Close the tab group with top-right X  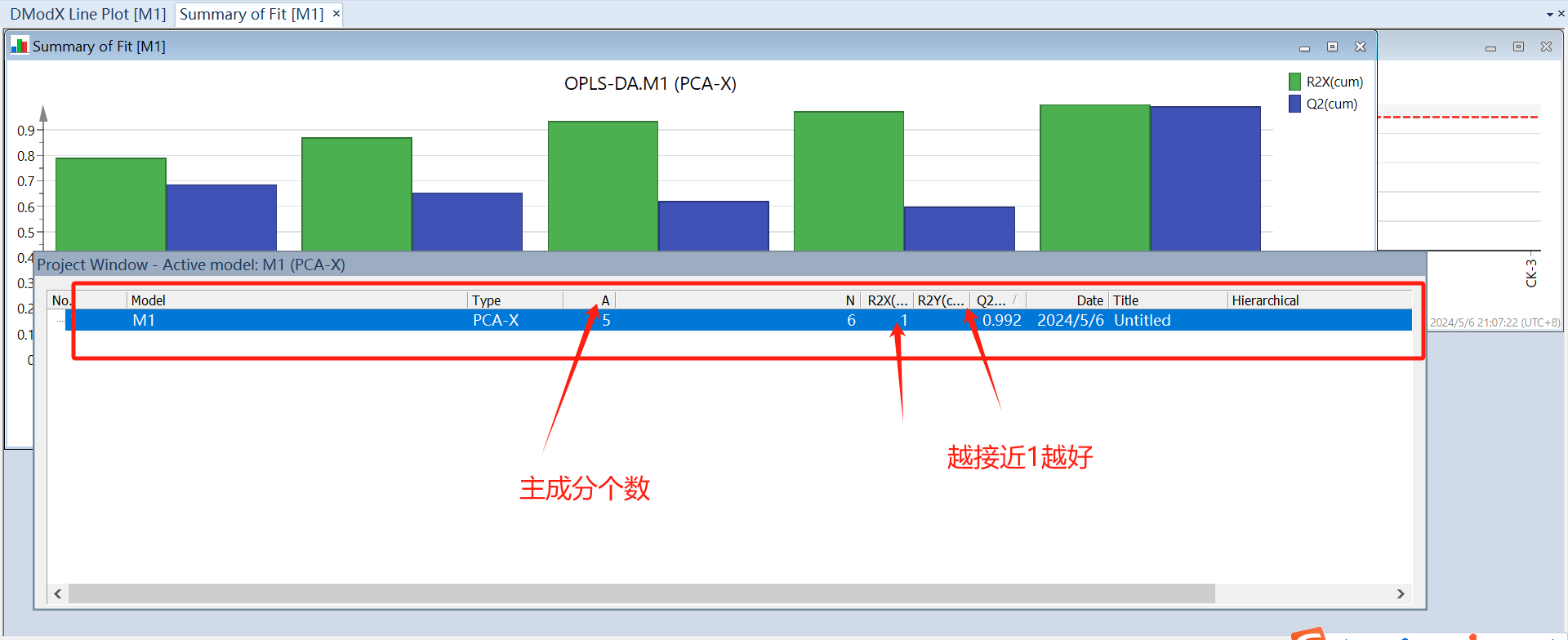pyautogui.click(x=1561, y=14)
